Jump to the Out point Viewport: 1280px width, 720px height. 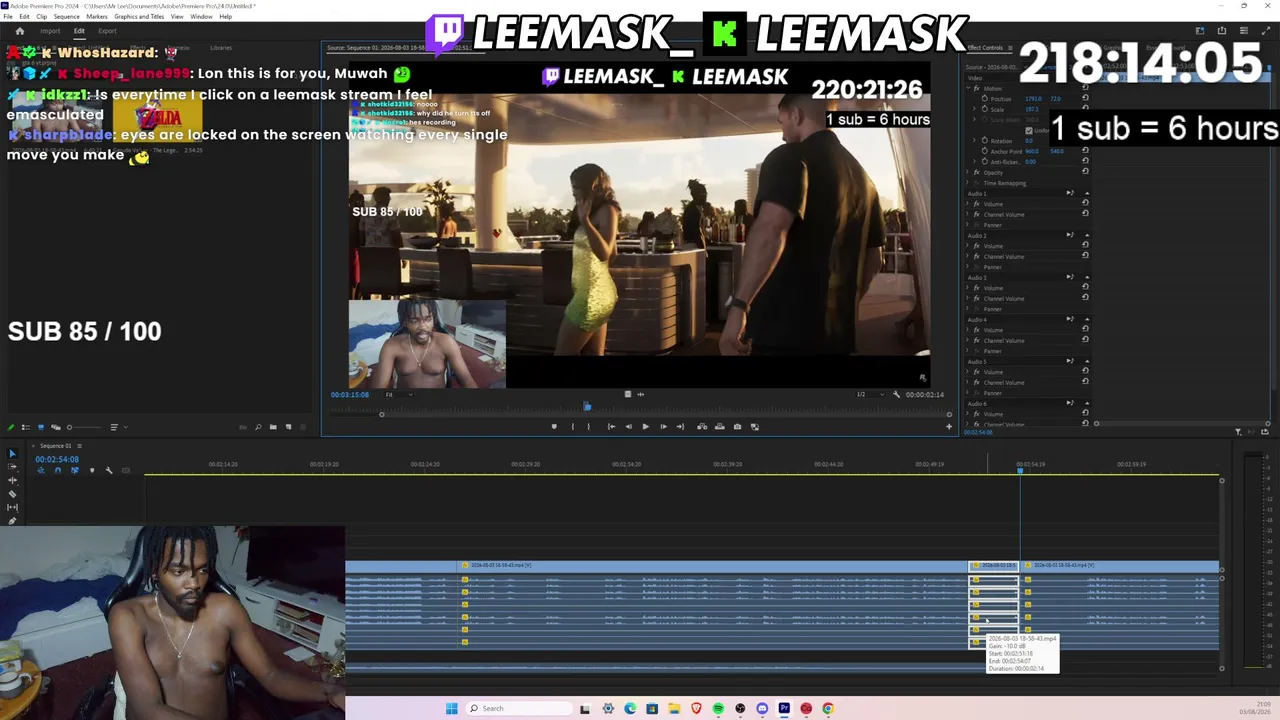click(x=680, y=427)
